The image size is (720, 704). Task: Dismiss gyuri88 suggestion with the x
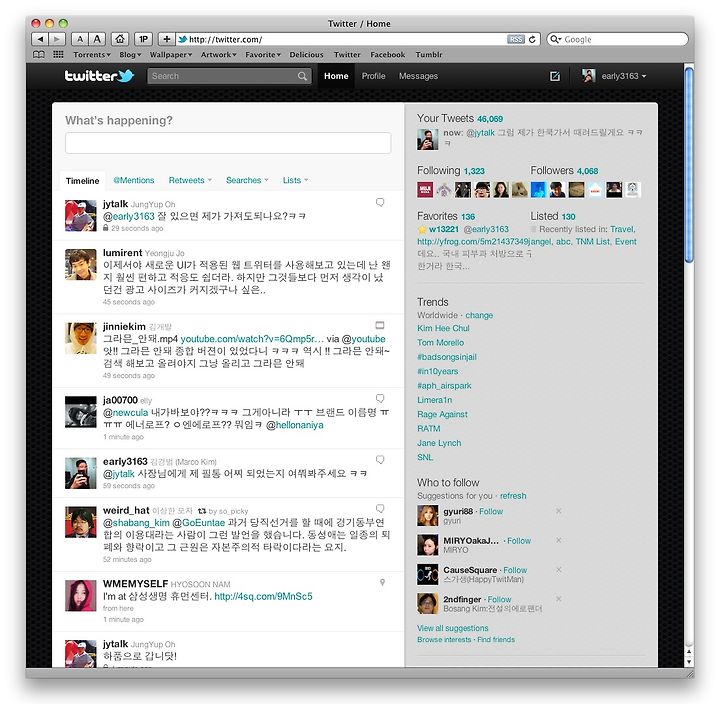[558, 511]
